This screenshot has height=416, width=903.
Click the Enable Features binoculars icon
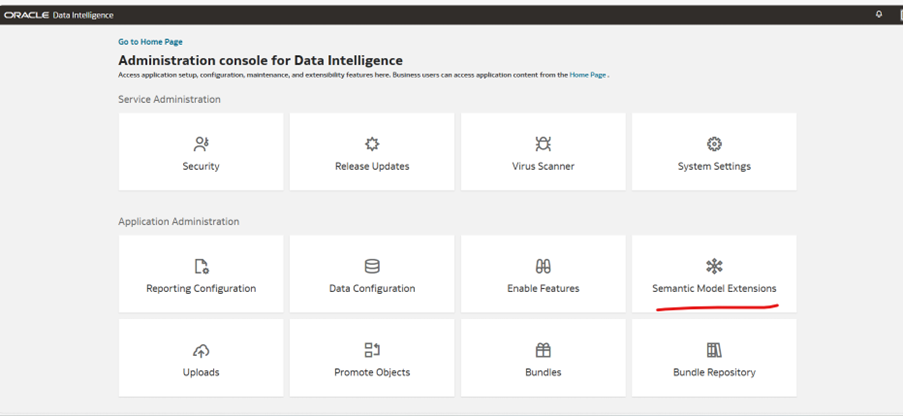pos(543,266)
